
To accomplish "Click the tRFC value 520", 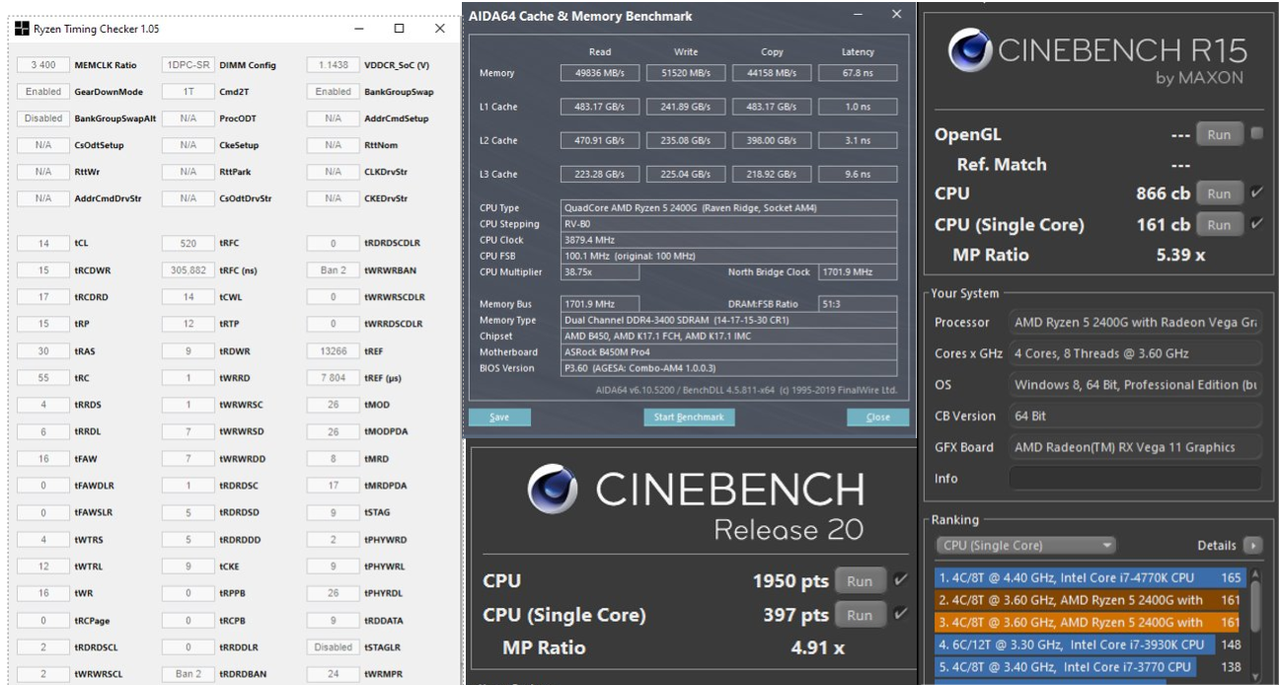I will point(188,243).
